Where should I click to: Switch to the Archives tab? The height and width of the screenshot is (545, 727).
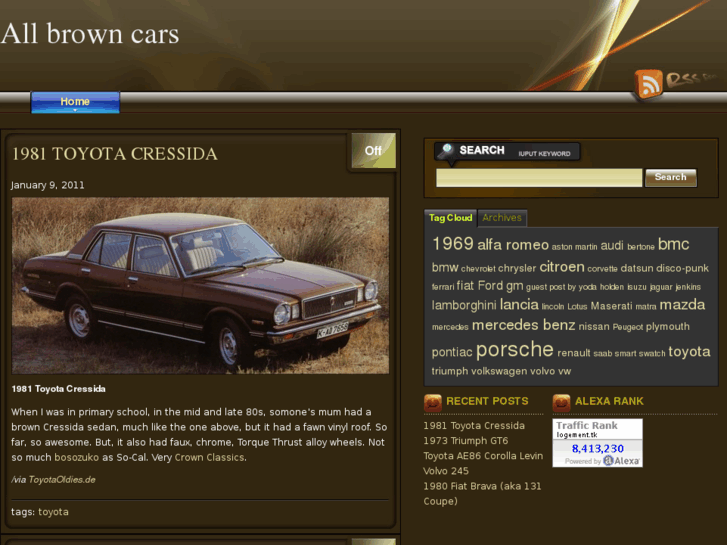pyautogui.click(x=502, y=218)
